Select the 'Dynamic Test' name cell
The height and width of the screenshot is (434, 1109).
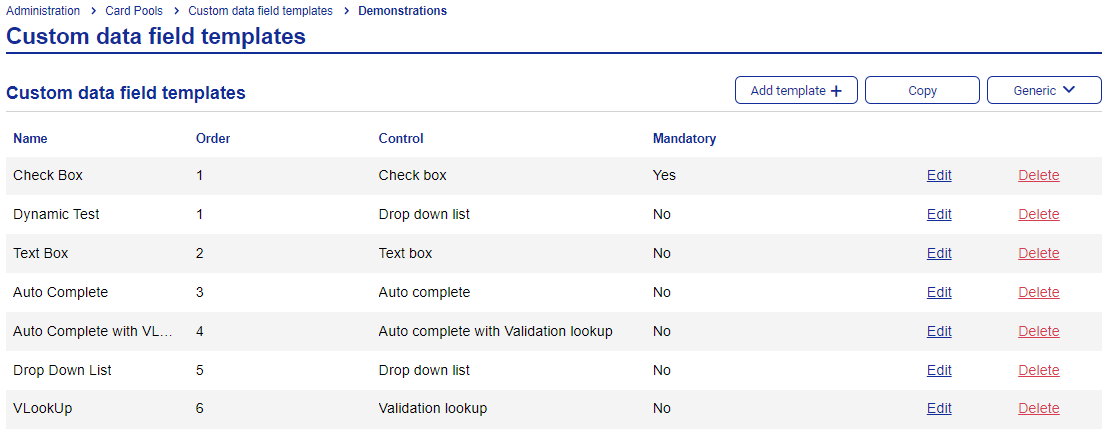pos(57,214)
